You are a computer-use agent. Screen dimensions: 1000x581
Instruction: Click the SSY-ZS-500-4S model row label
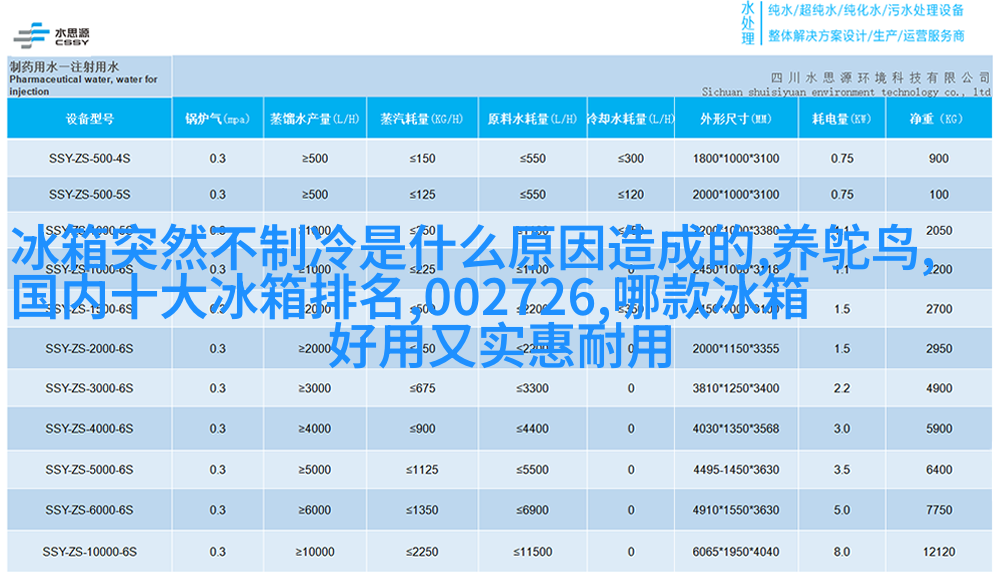coord(89,159)
